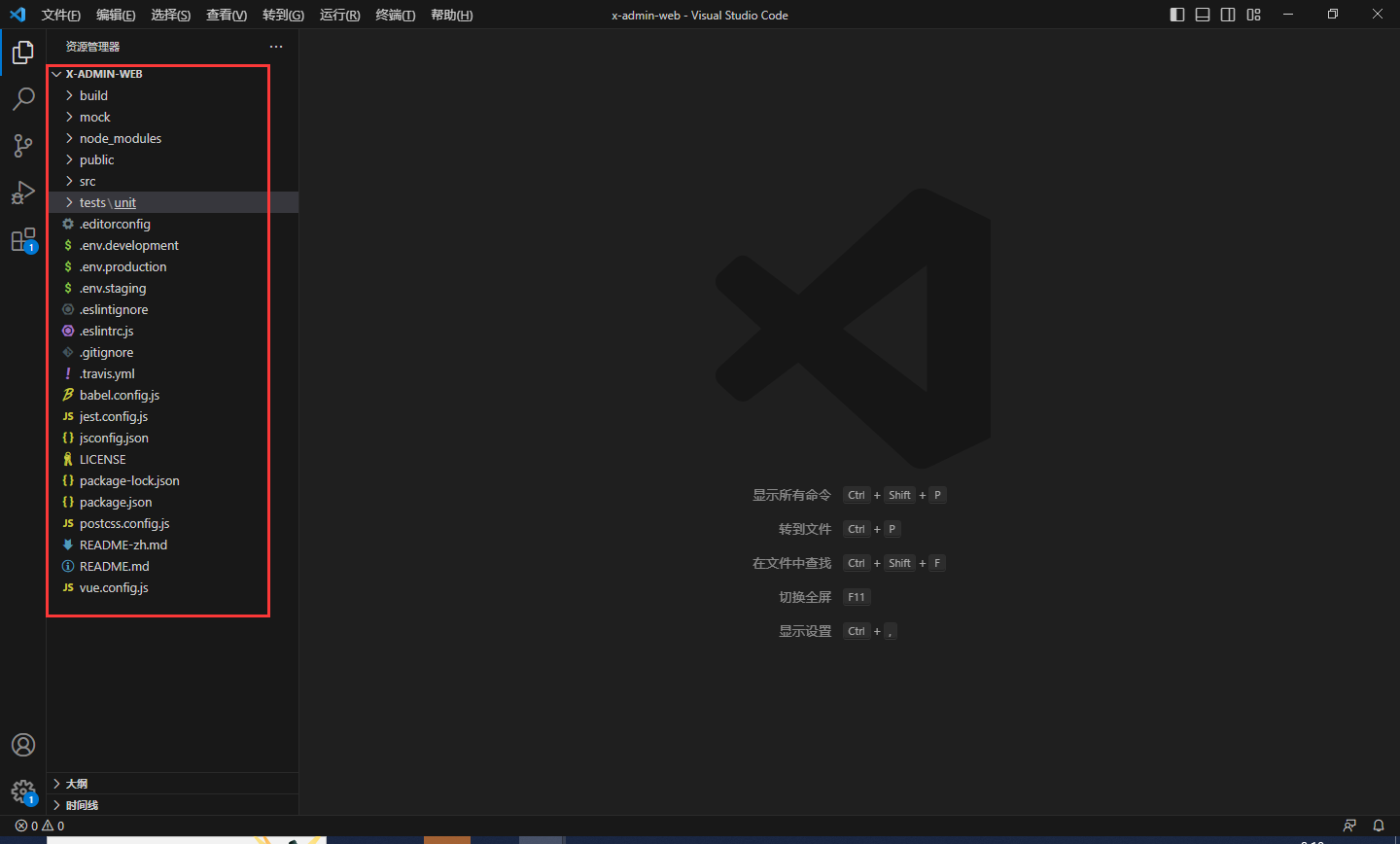Toggle primary side bar layout icon

(x=1177, y=15)
